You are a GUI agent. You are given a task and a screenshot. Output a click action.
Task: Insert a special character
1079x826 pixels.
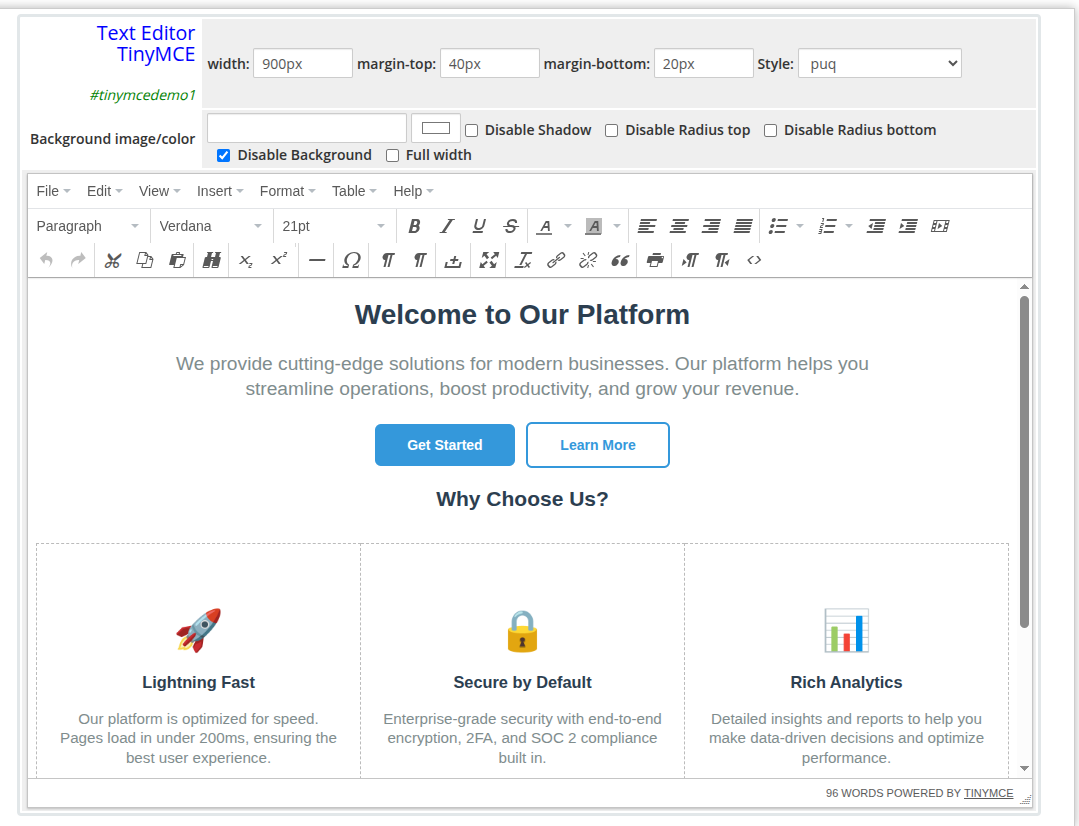pos(351,260)
